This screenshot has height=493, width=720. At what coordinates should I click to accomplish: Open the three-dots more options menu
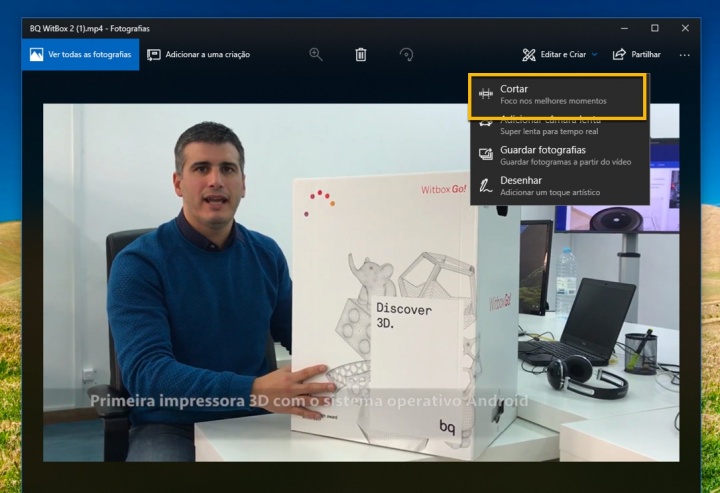pyautogui.click(x=684, y=54)
